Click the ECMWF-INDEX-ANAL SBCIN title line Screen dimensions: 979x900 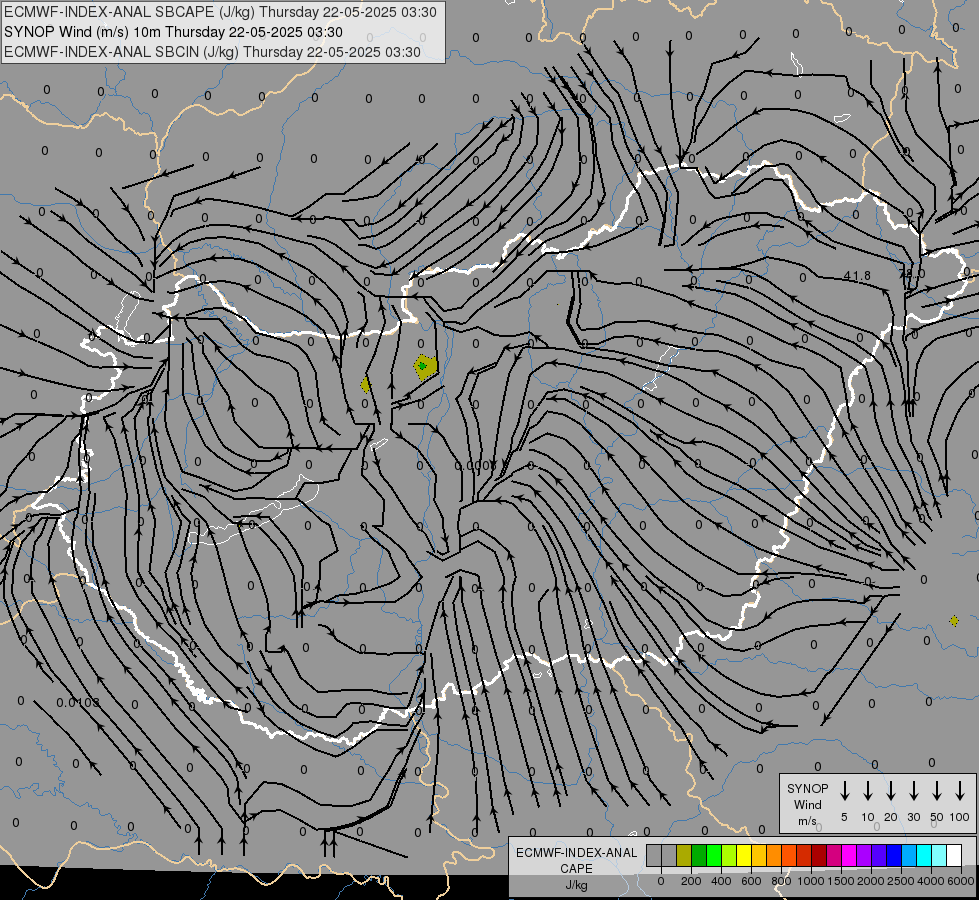pos(212,52)
